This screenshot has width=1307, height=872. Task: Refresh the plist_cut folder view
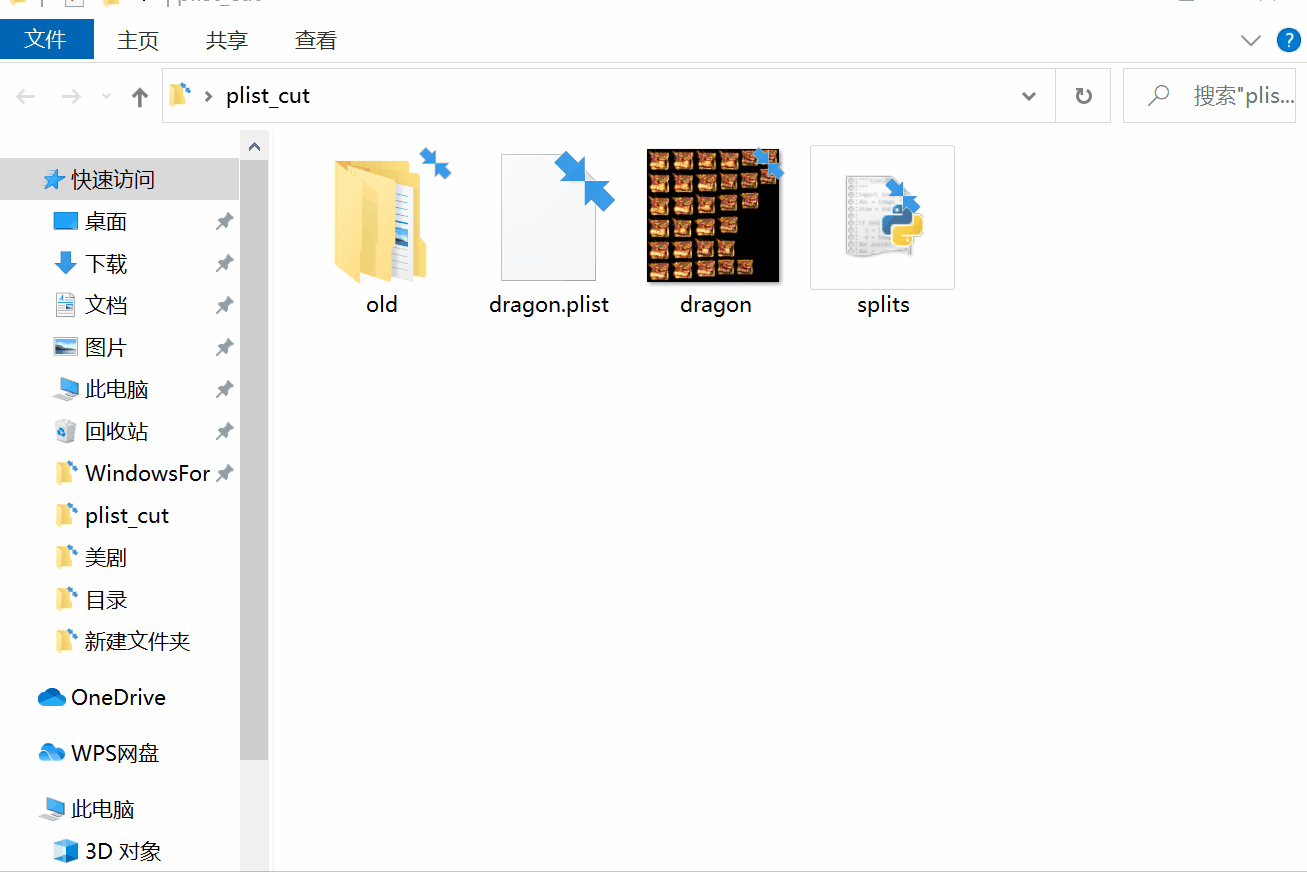(x=1083, y=95)
